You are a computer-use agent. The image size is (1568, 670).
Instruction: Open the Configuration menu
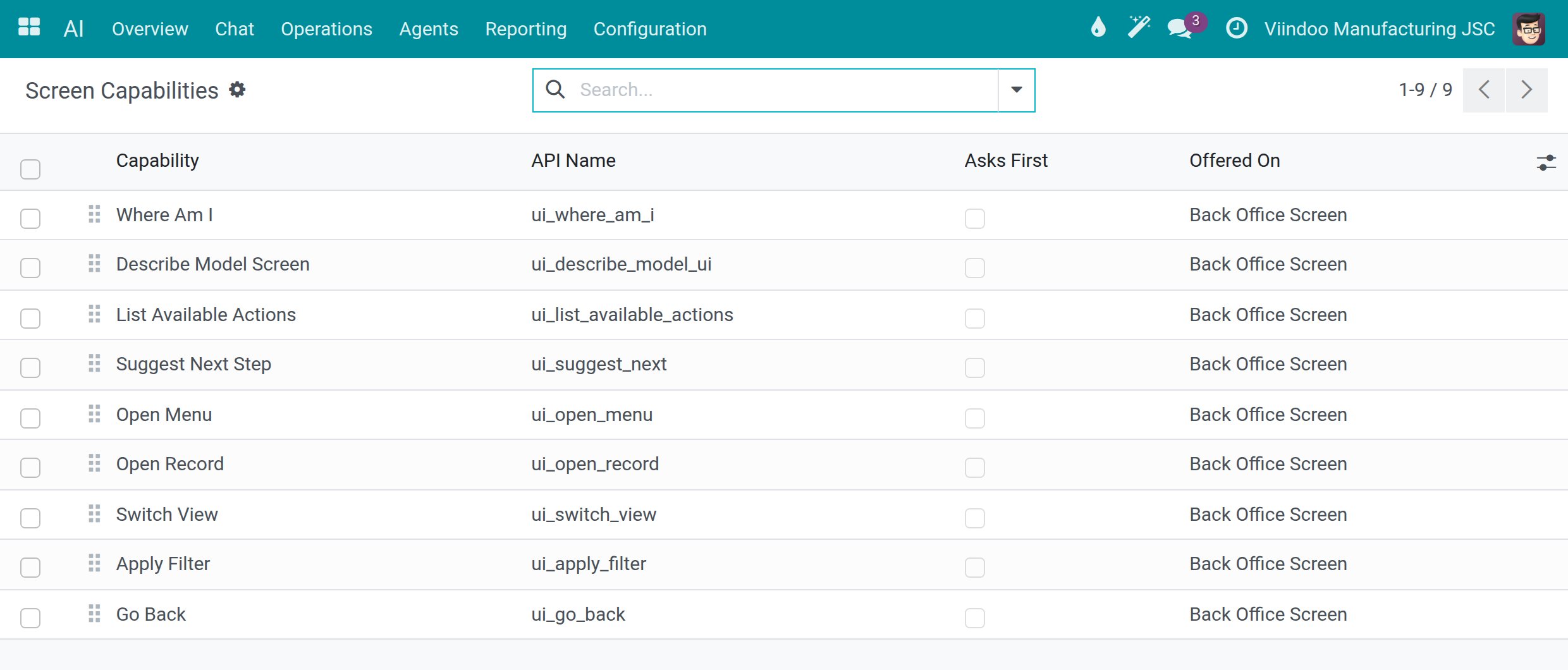click(650, 29)
